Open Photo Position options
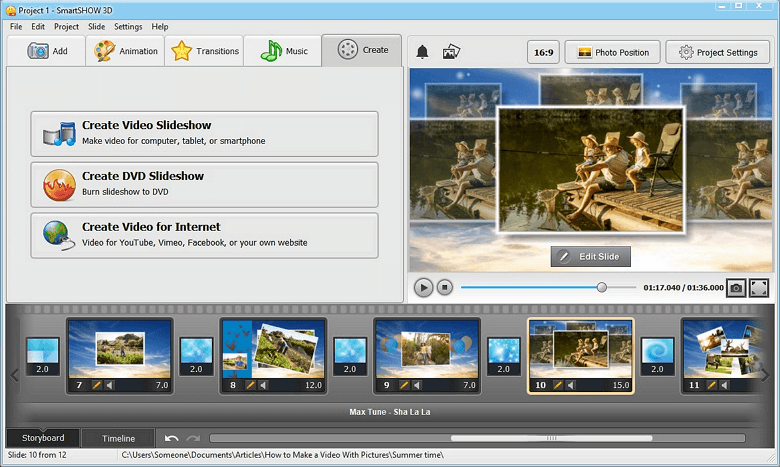This screenshot has height=467, width=780. (x=612, y=52)
